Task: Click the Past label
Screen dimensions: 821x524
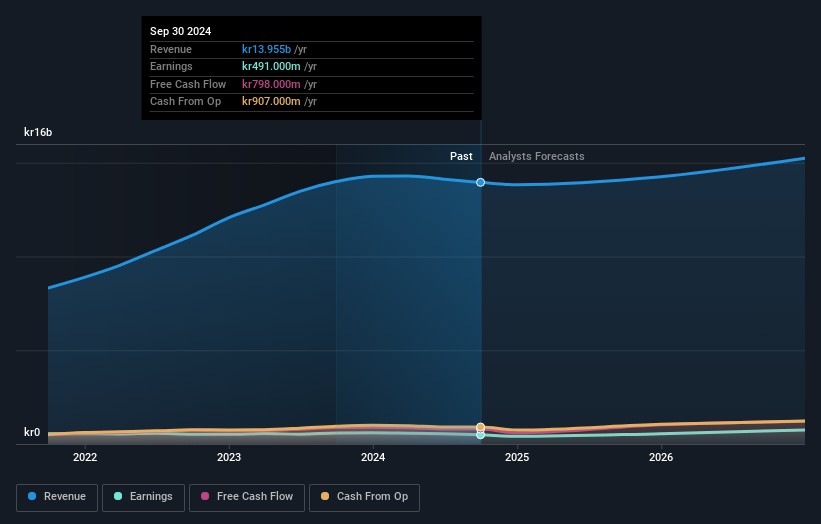Action: [461, 156]
